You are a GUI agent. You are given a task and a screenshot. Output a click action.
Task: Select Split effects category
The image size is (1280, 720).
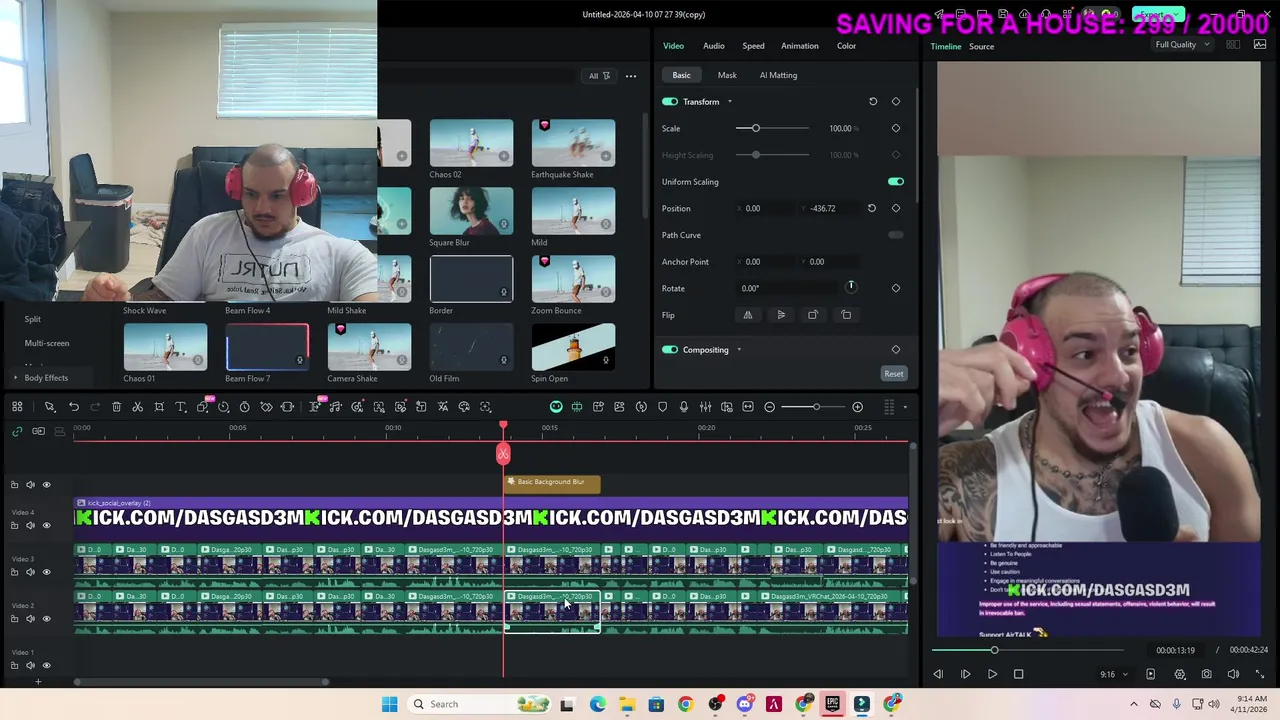click(x=32, y=319)
